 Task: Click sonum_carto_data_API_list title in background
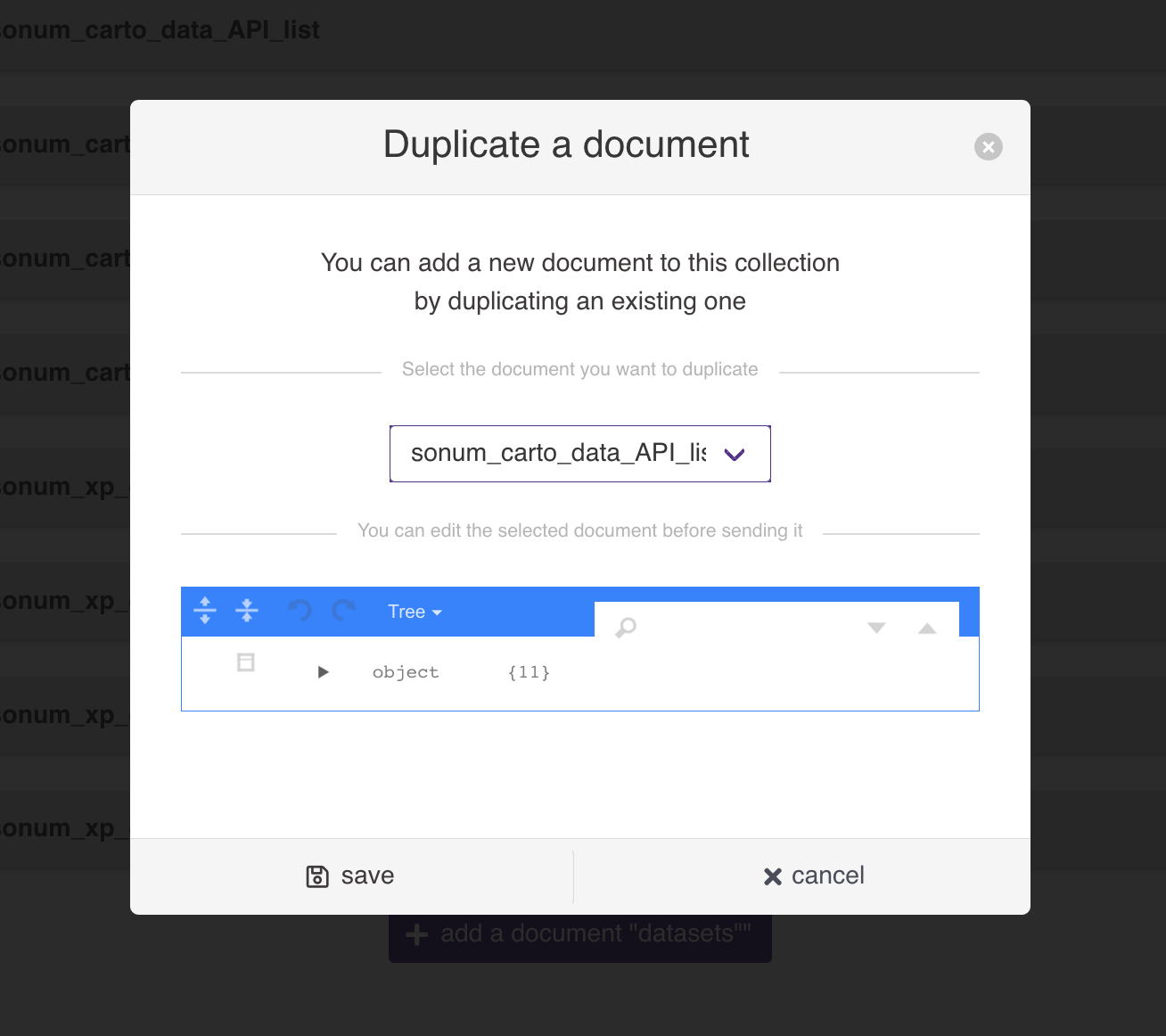pyautogui.click(x=160, y=30)
